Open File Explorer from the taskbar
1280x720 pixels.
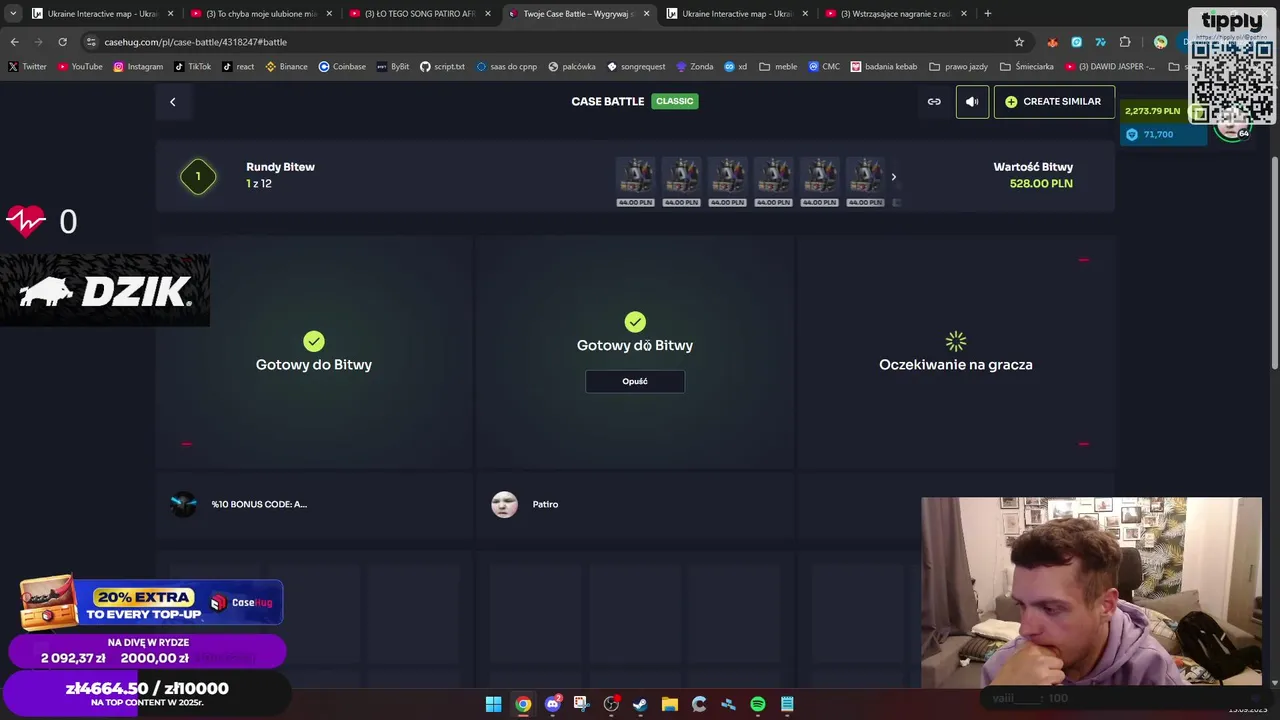click(670, 704)
